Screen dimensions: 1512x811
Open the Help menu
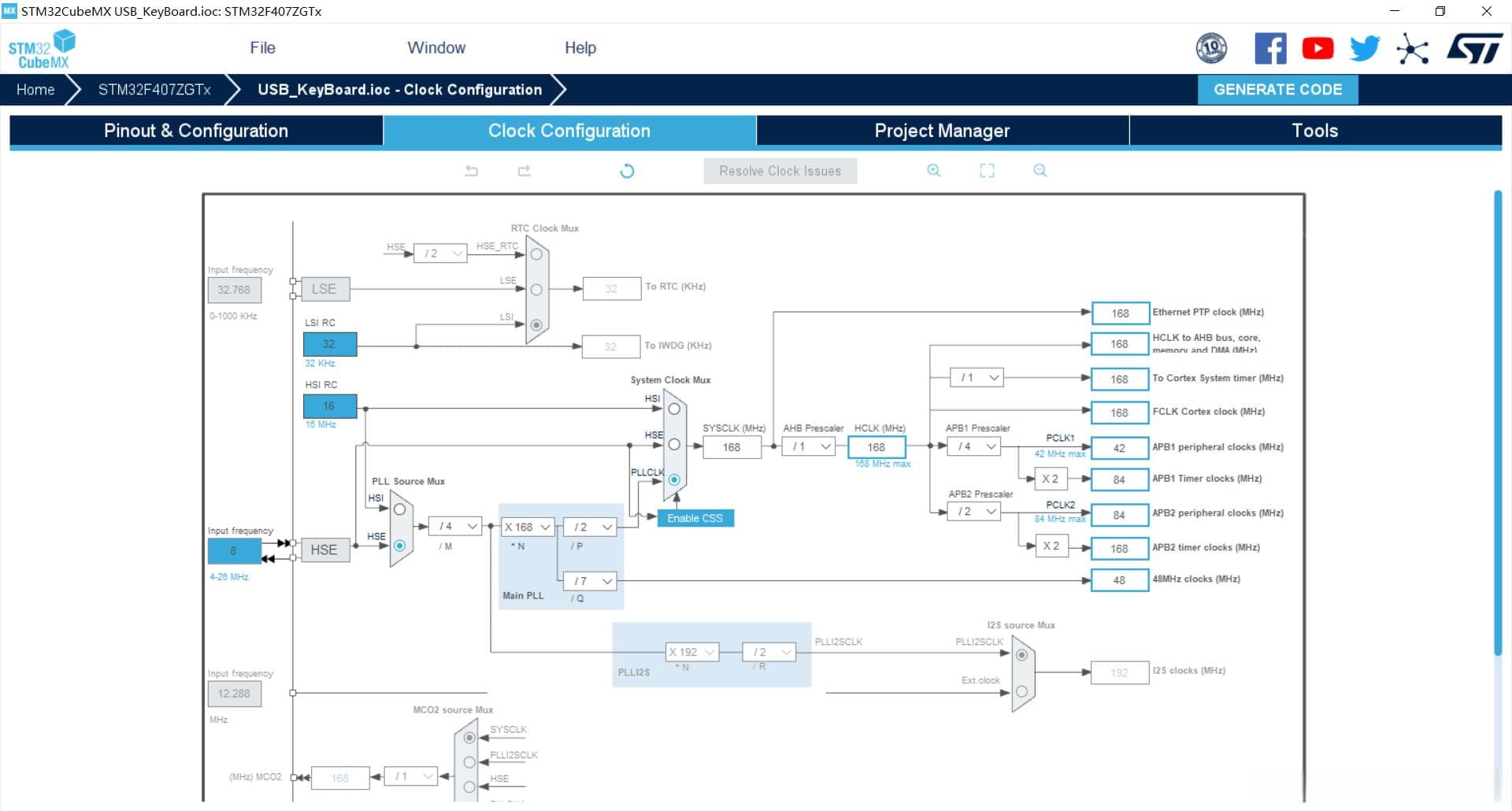click(x=580, y=48)
